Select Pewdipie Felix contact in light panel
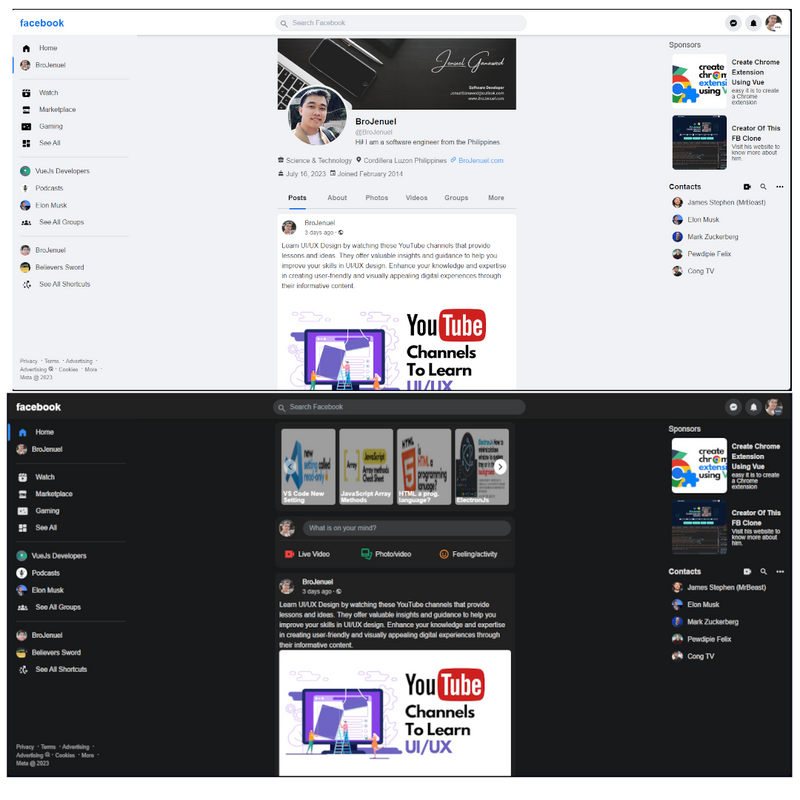 [x=702, y=254]
